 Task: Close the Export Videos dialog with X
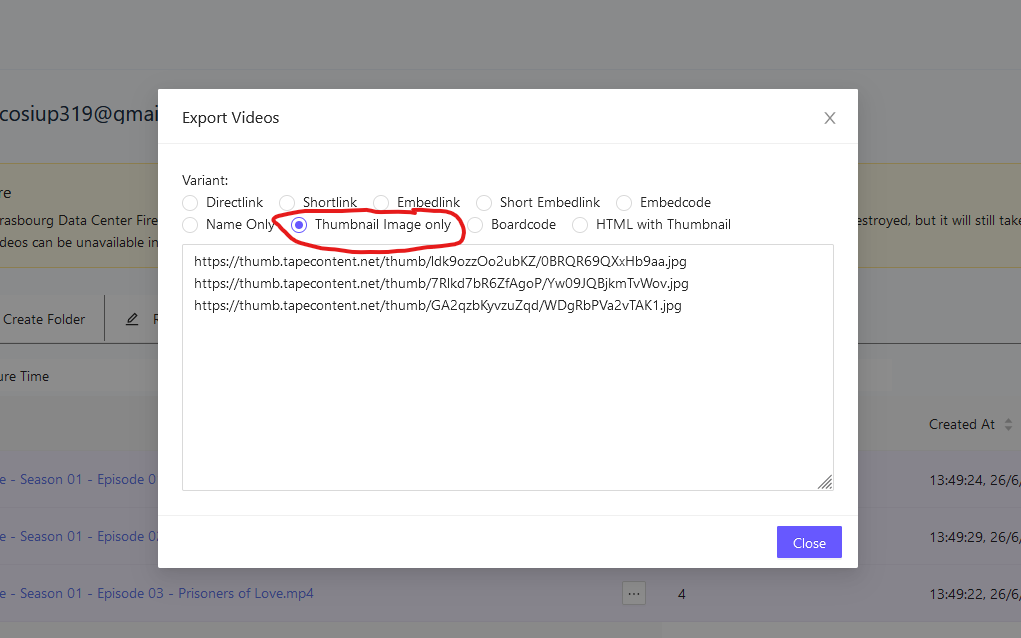pyautogui.click(x=829, y=118)
